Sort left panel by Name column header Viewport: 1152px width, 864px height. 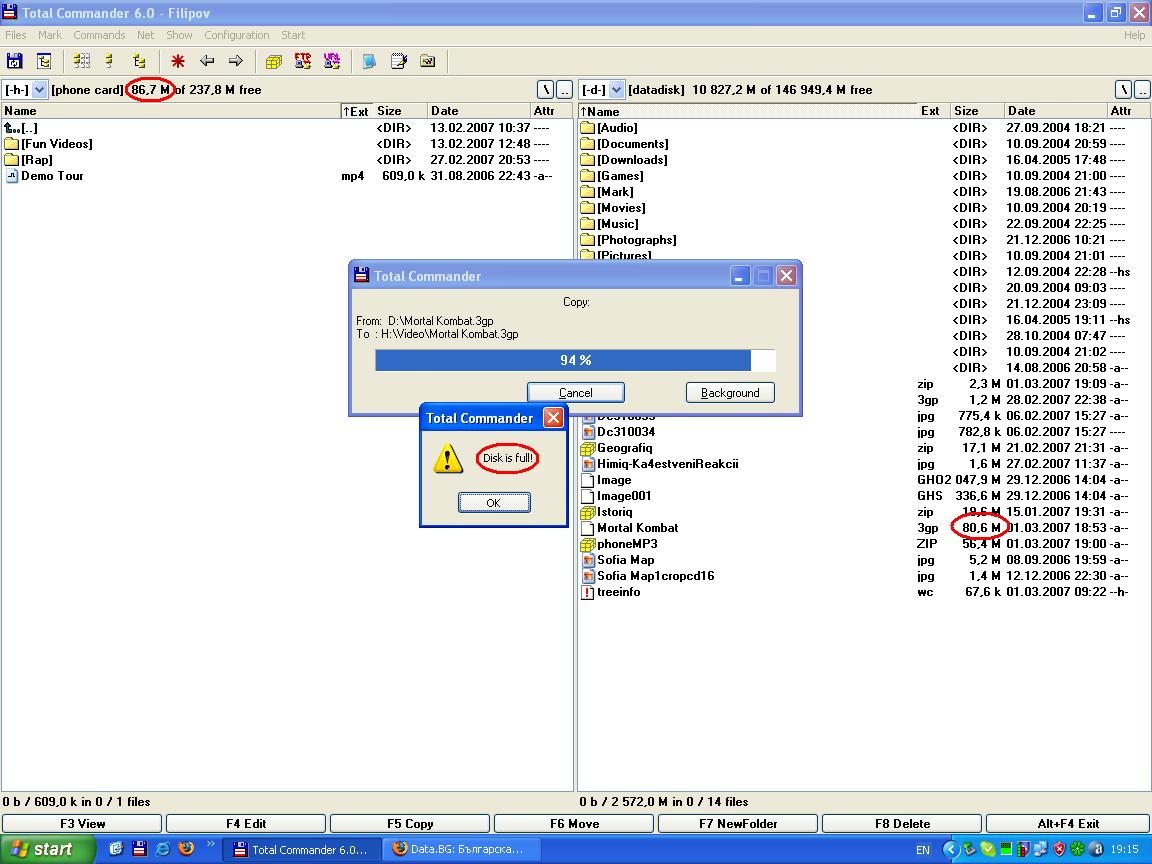(x=170, y=111)
